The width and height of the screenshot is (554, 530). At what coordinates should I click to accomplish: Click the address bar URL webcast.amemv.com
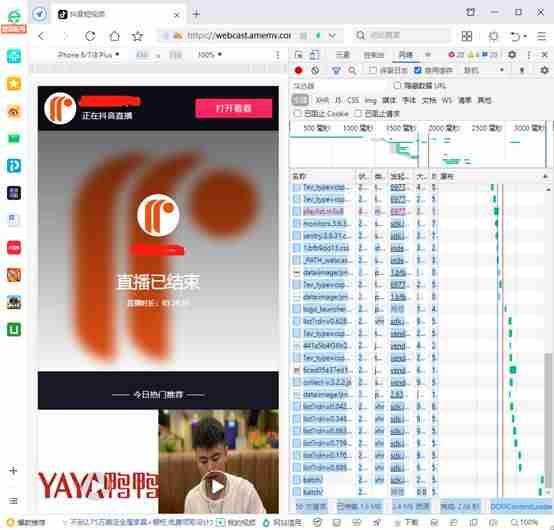[239, 36]
